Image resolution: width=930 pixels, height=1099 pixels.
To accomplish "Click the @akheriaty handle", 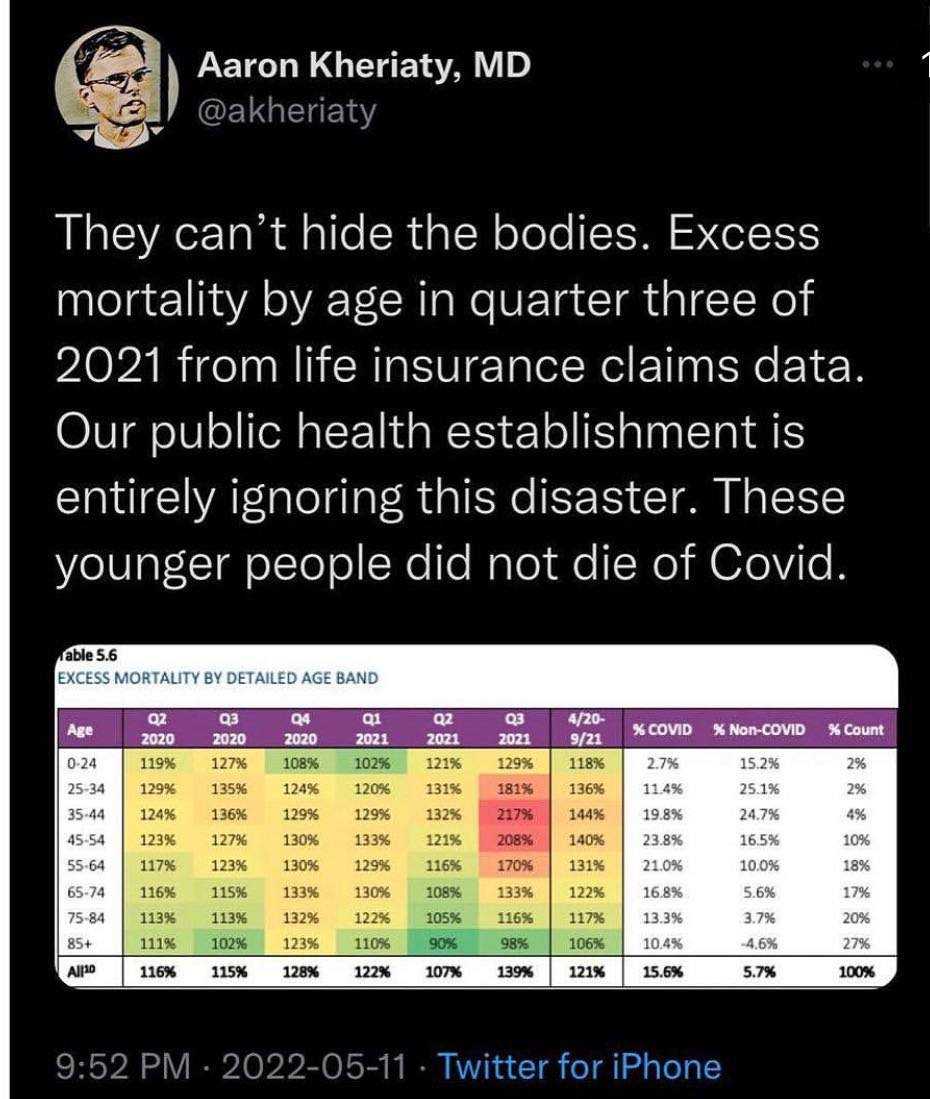I will pyautogui.click(x=288, y=110).
